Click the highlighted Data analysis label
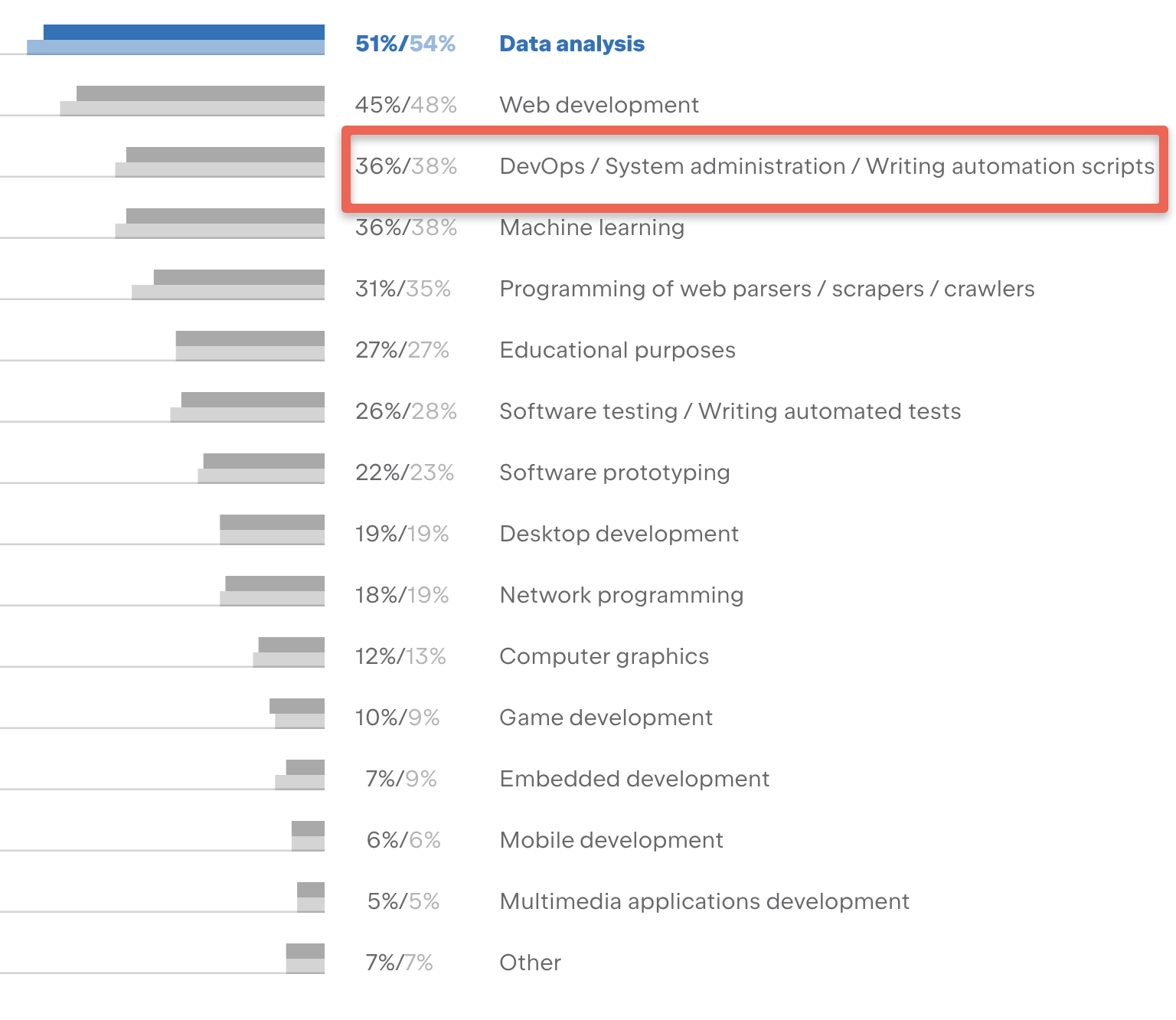The width and height of the screenshot is (1176, 1020). pos(571,44)
